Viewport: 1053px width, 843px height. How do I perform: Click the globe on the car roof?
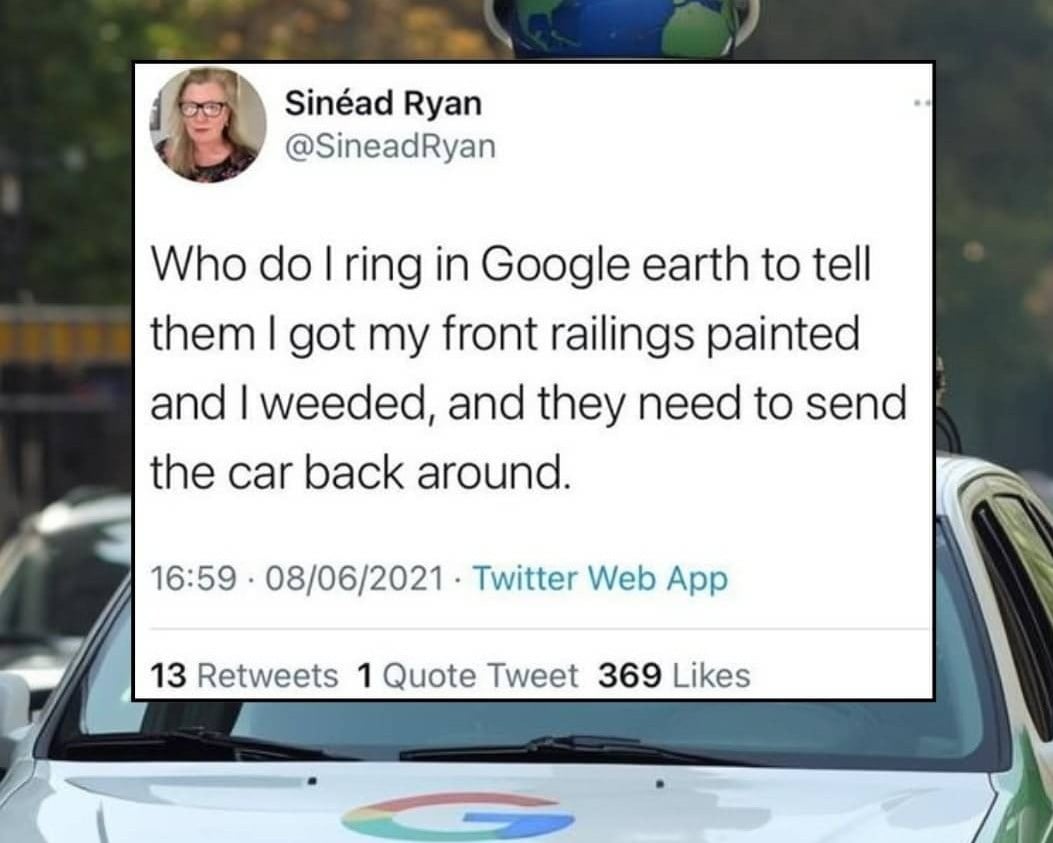click(x=624, y=28)
